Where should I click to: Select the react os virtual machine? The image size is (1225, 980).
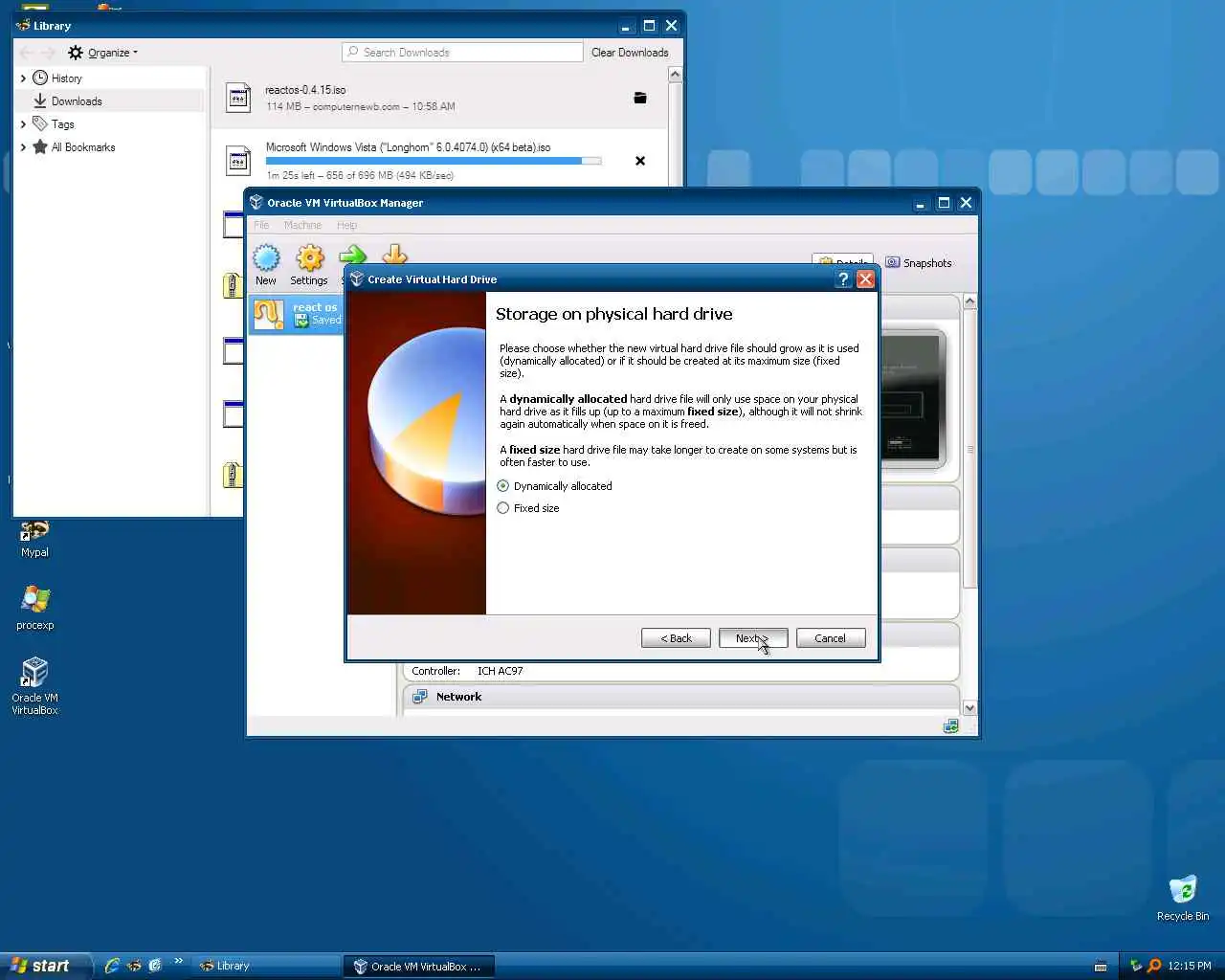297,314
